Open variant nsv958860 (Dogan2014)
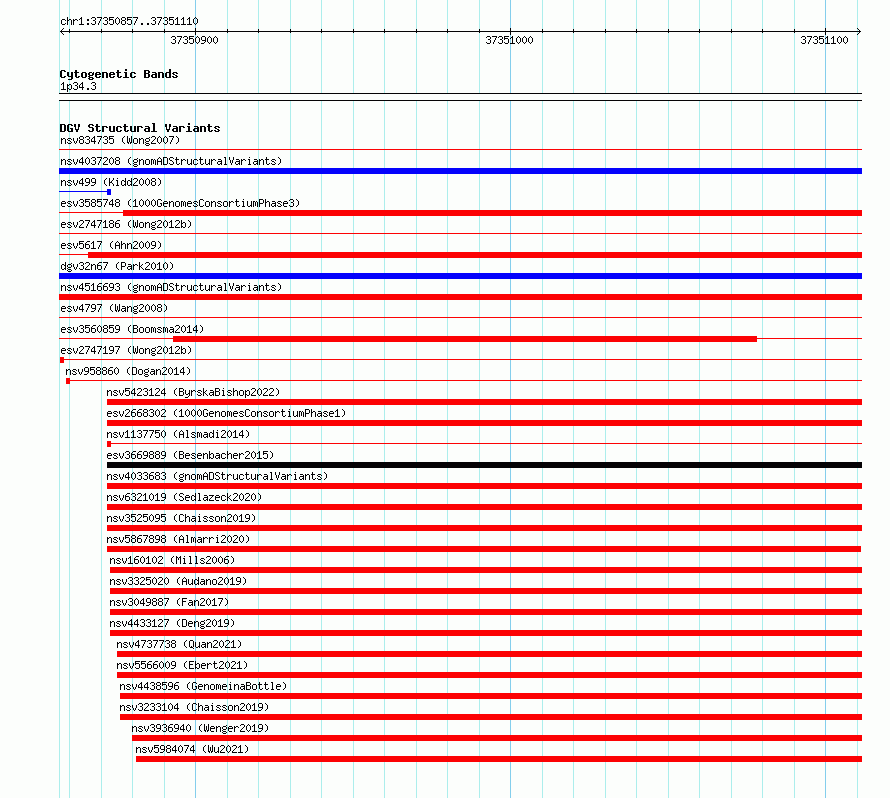 point(128,371)
